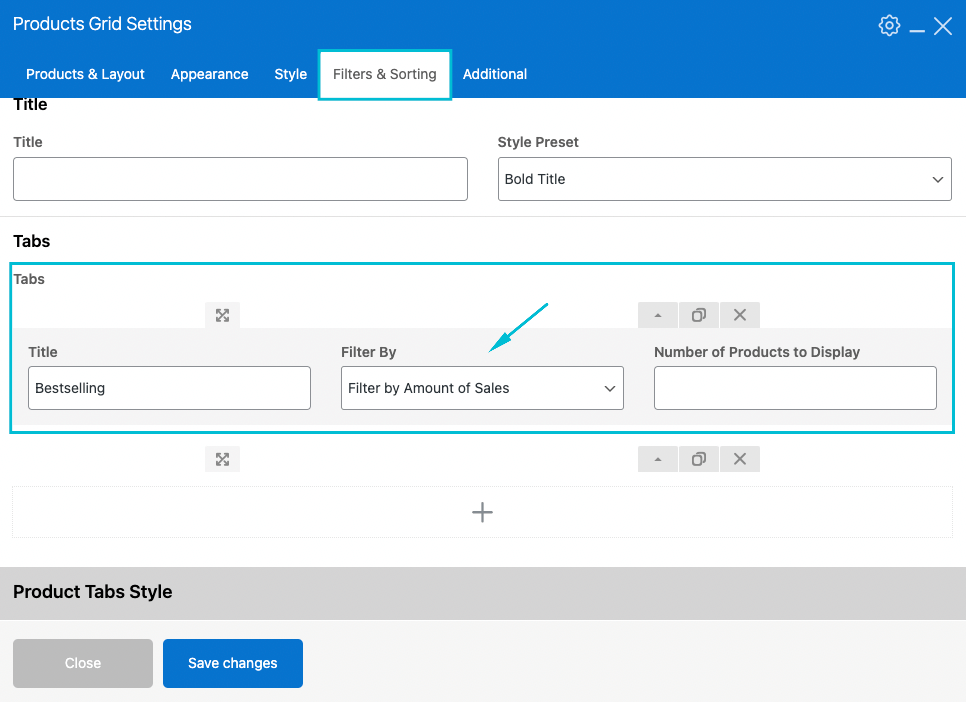Click the X icon below the Bestselling row
The height and width of the screenshot is (702, 966).
[740, 459]
